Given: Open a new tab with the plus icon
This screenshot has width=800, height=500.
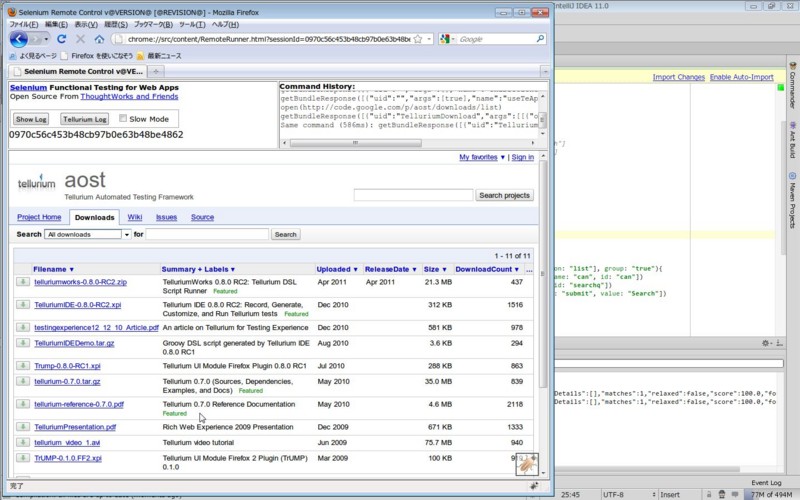Looking at the screenshot, I should pyautogui.click(x=156, y=71).
